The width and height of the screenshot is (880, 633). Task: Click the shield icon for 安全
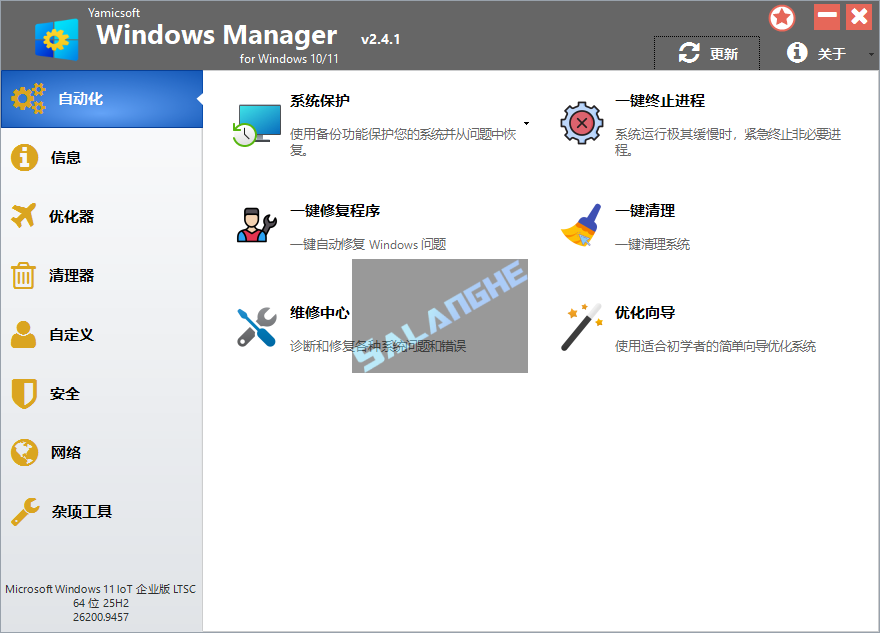[24, 393]
